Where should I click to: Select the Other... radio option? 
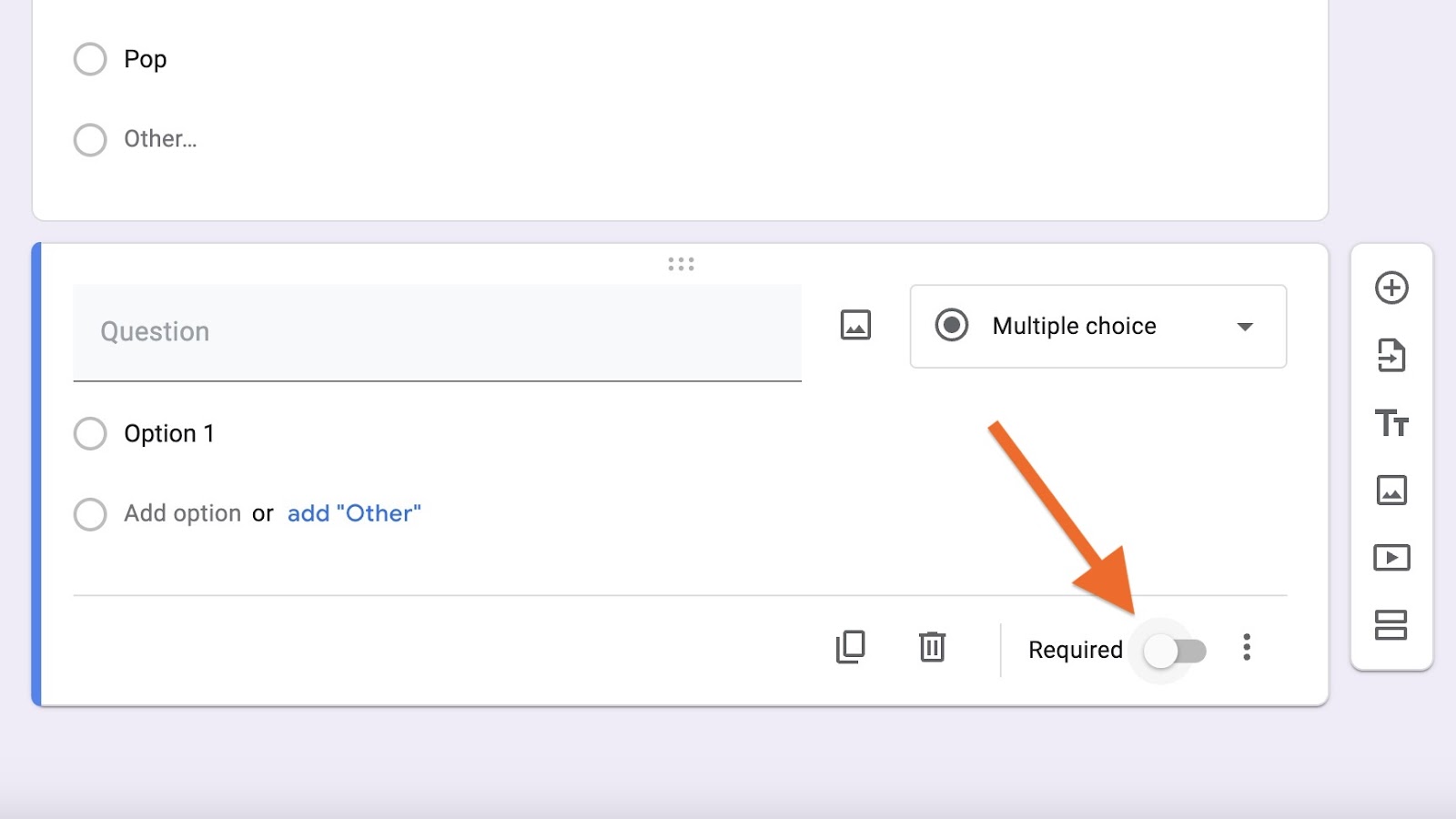[90, 139]
